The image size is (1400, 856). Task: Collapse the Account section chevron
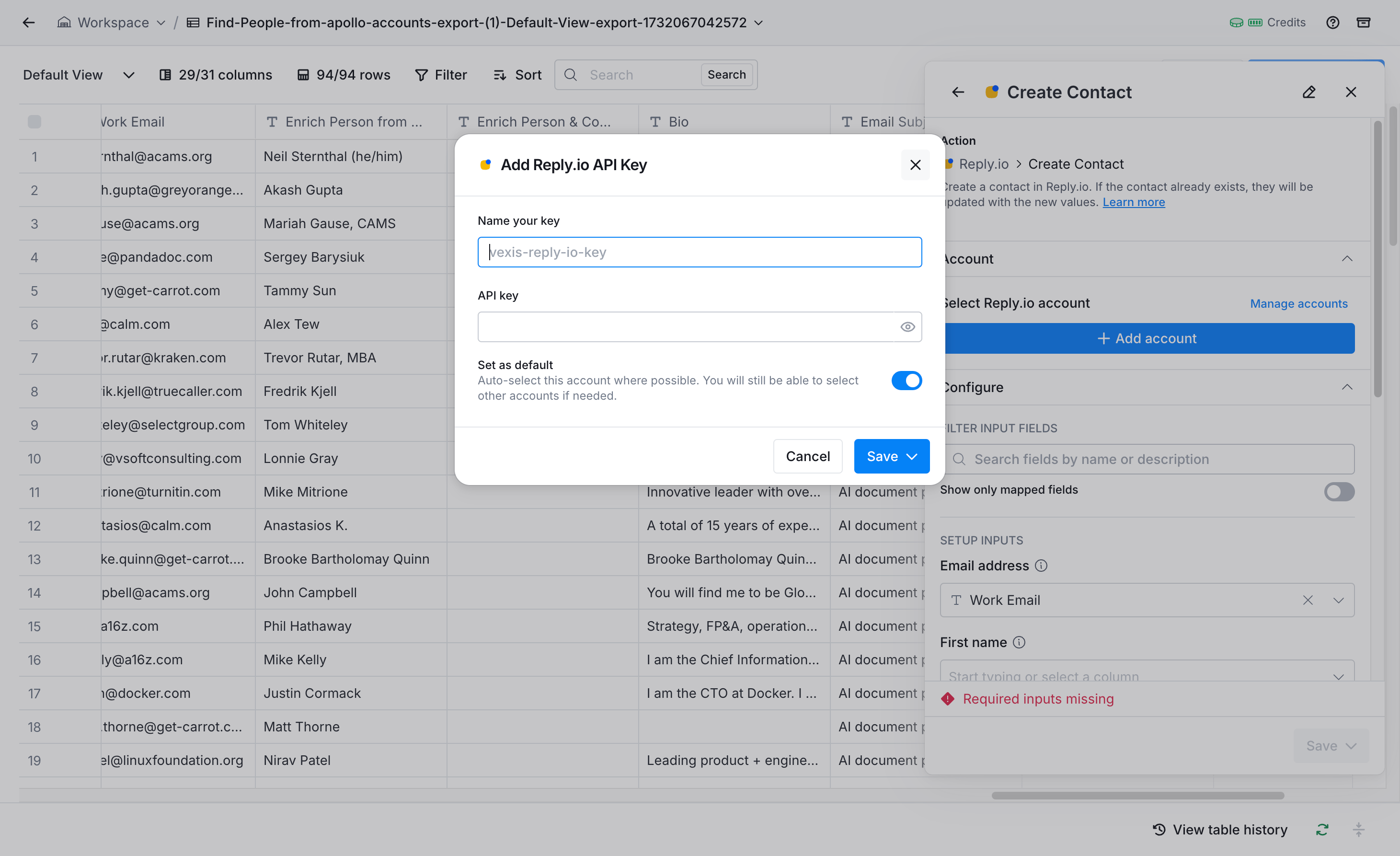point(1347,259)
